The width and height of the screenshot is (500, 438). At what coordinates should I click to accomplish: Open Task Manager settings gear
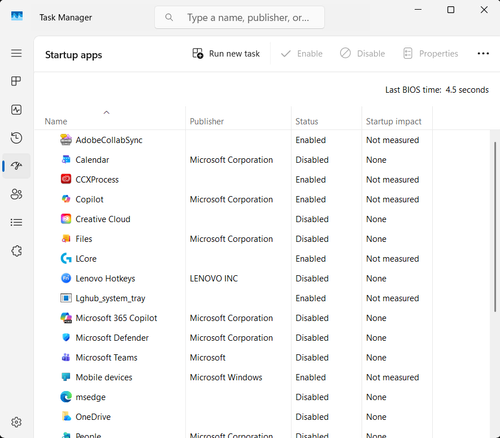16,422
